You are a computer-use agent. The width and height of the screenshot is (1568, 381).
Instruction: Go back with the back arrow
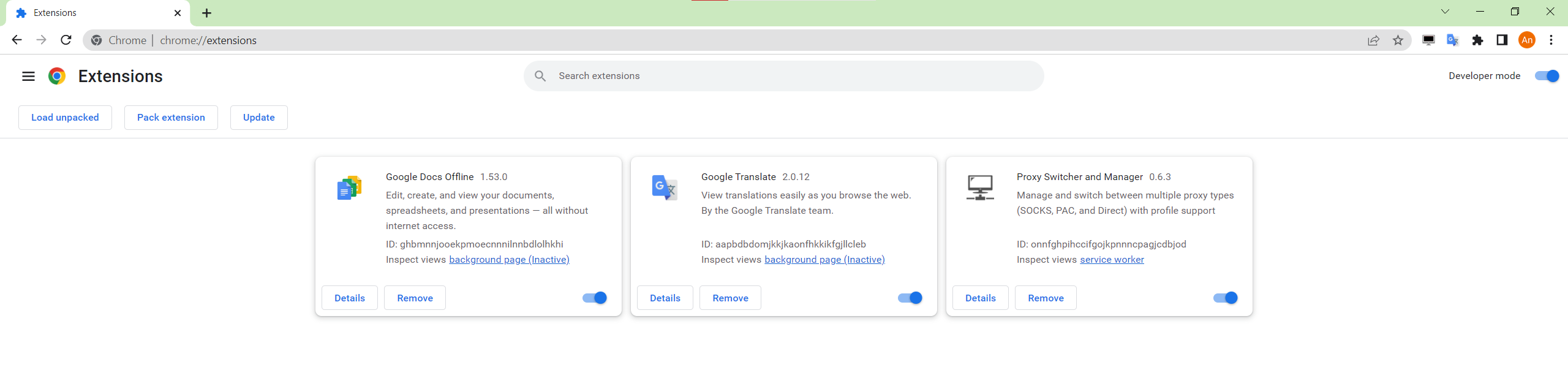coord(17,40)
